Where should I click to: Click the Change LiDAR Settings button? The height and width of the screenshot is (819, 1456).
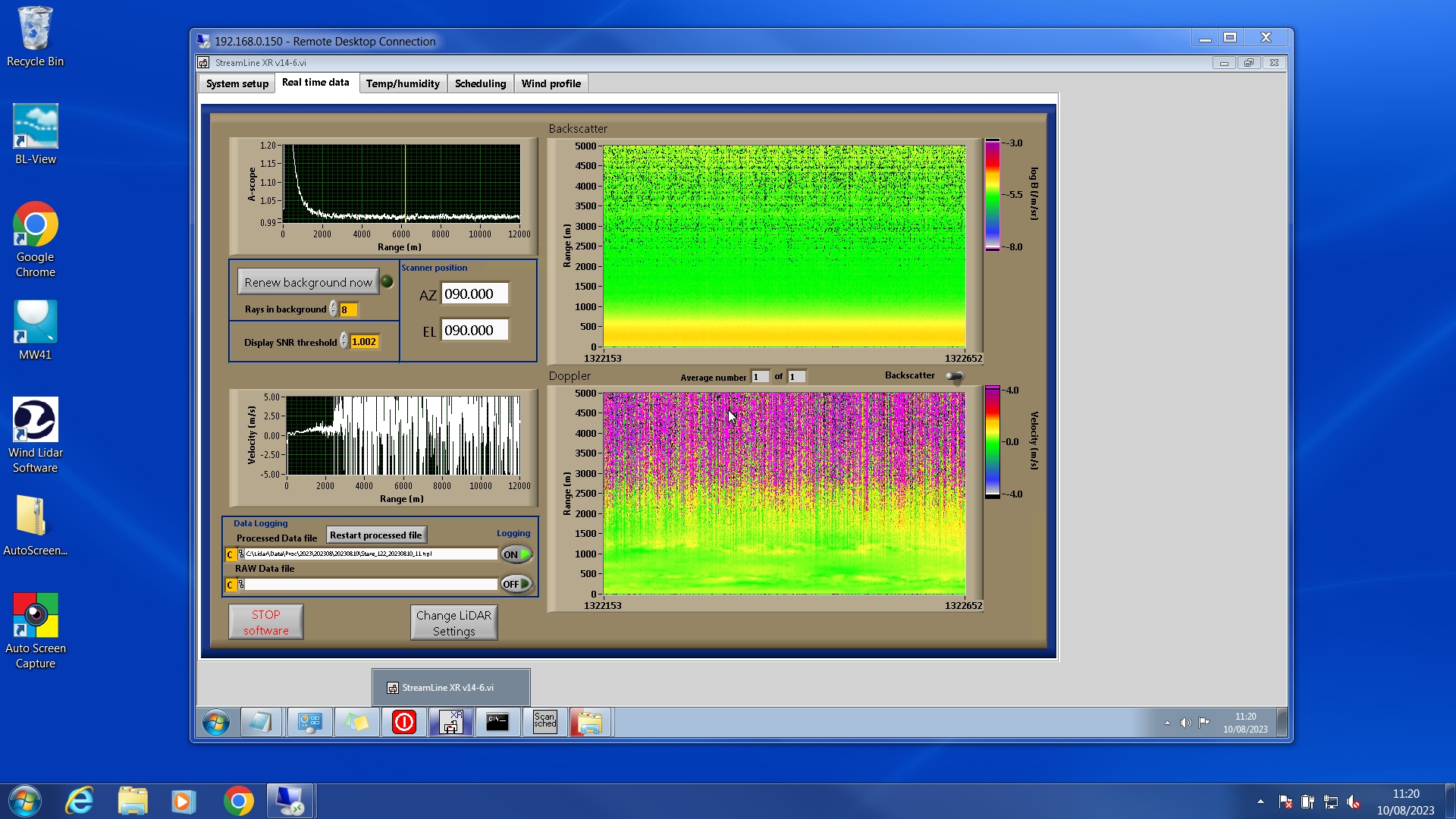pos(453,623)
